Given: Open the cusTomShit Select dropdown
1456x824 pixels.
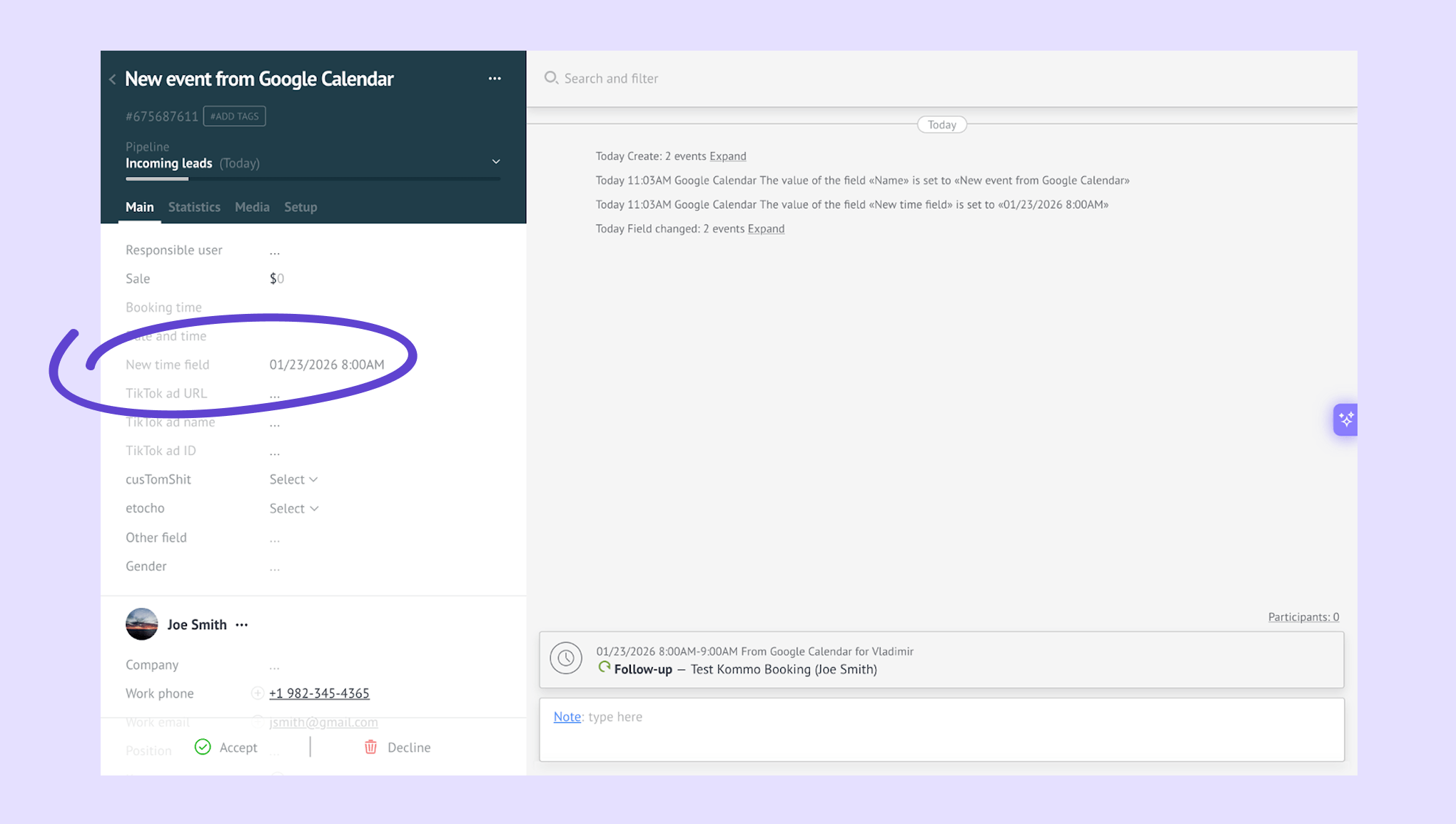Looking at the screenshot, I should 293,479.
